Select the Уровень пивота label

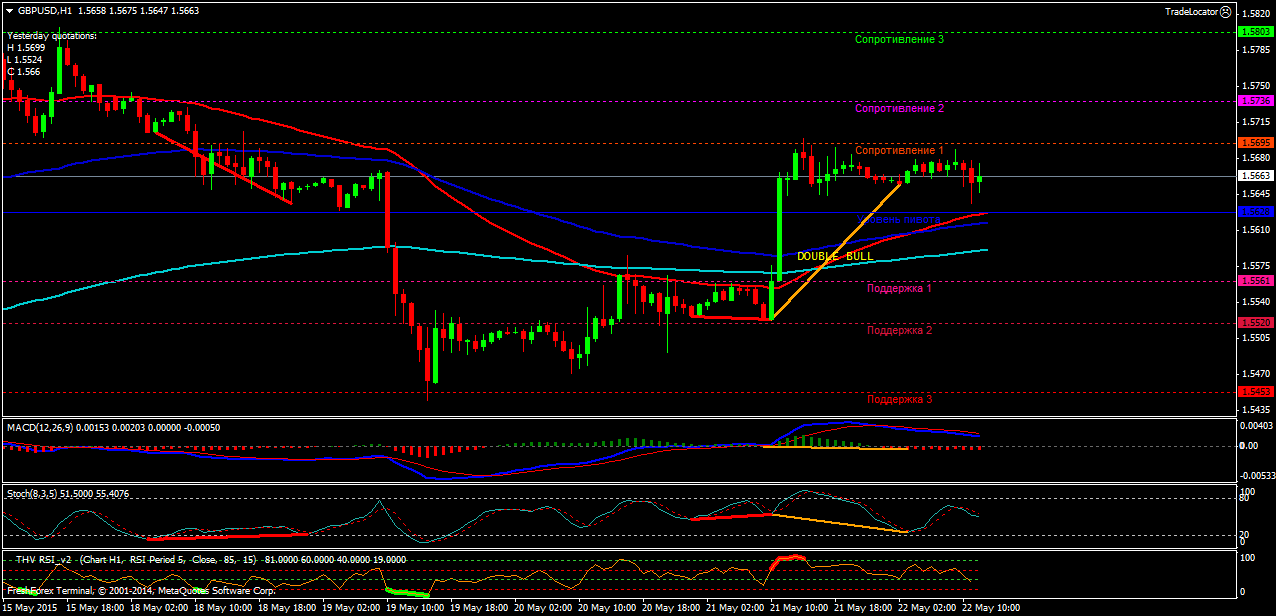(x=899, y=220)
